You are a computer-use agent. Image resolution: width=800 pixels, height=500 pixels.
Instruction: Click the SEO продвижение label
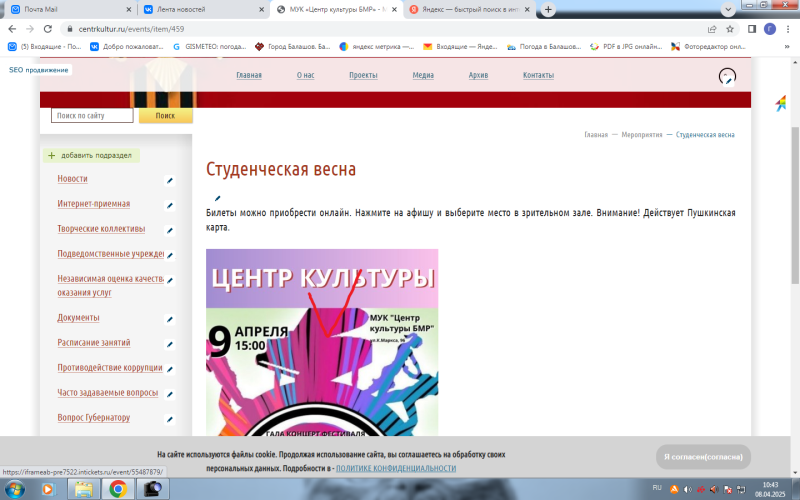pos(39,70)
